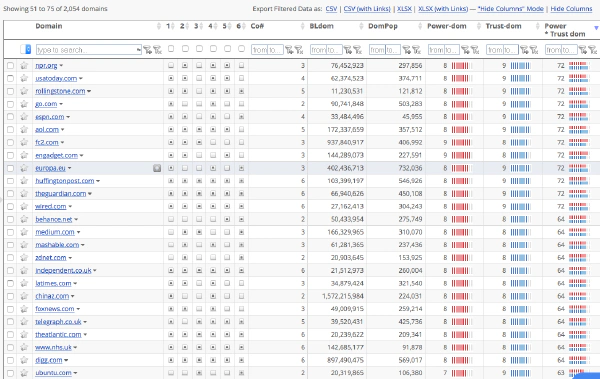600x379 pixels.
Task: Export as CSV (with Links)
Action: (367, 8)
